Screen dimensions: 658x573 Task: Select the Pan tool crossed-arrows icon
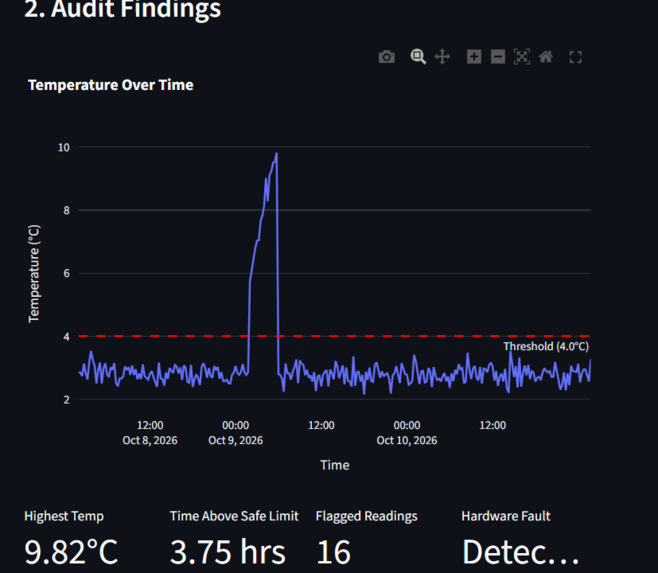point(442,57)
